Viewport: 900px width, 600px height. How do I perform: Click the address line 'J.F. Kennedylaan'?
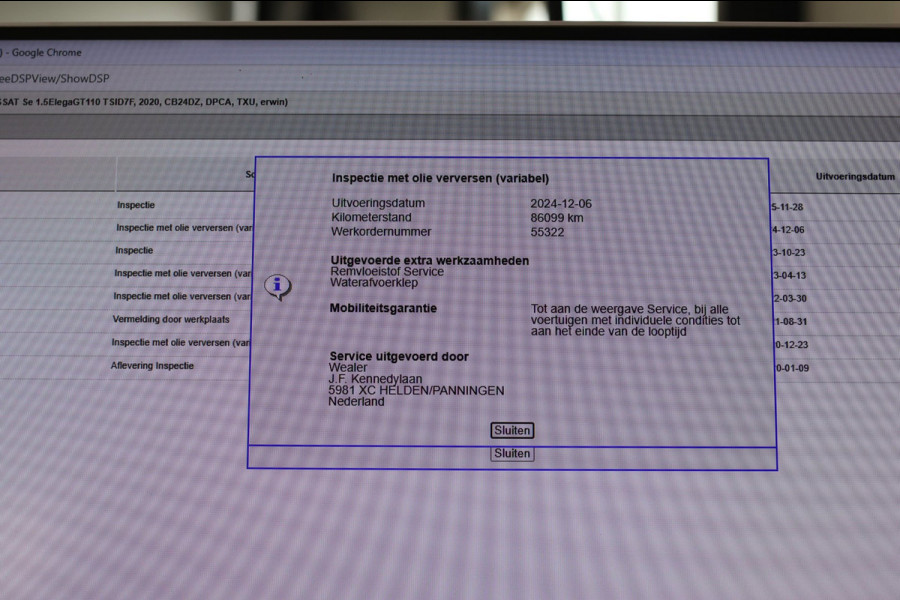[x=375, y=379]
